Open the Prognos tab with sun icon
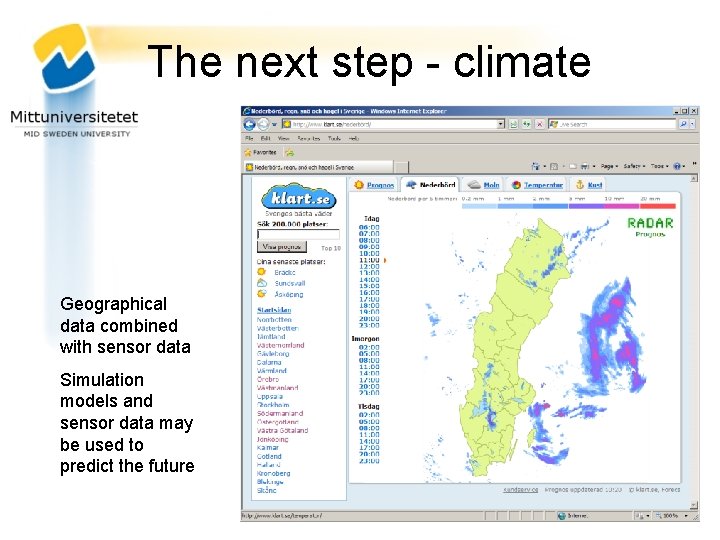Screen dimensions: 720x540 click(x=374, y=185)
